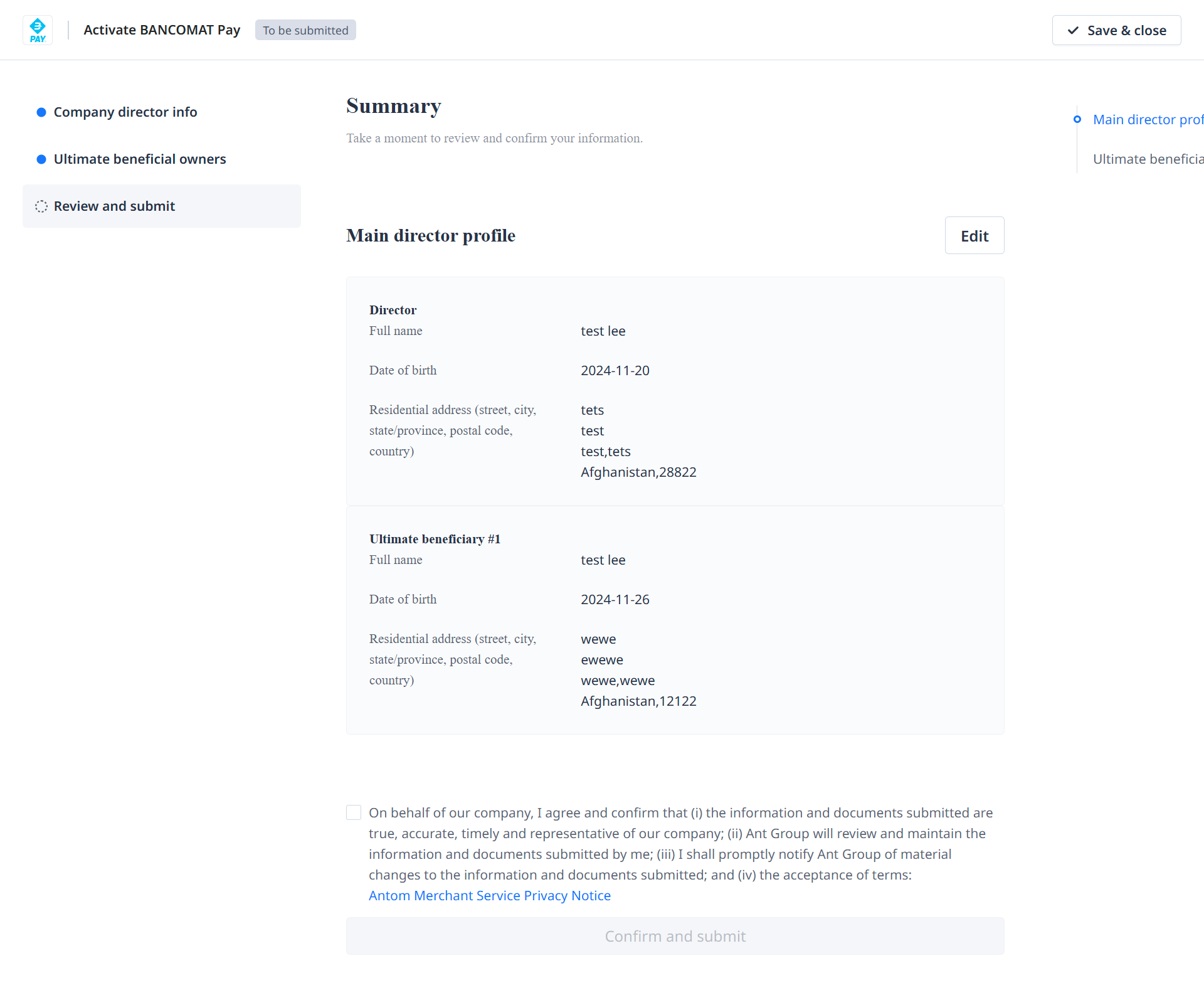Open the Company director info step
This screenshot has width=1204, height=1000.
(x=125, y=112)
